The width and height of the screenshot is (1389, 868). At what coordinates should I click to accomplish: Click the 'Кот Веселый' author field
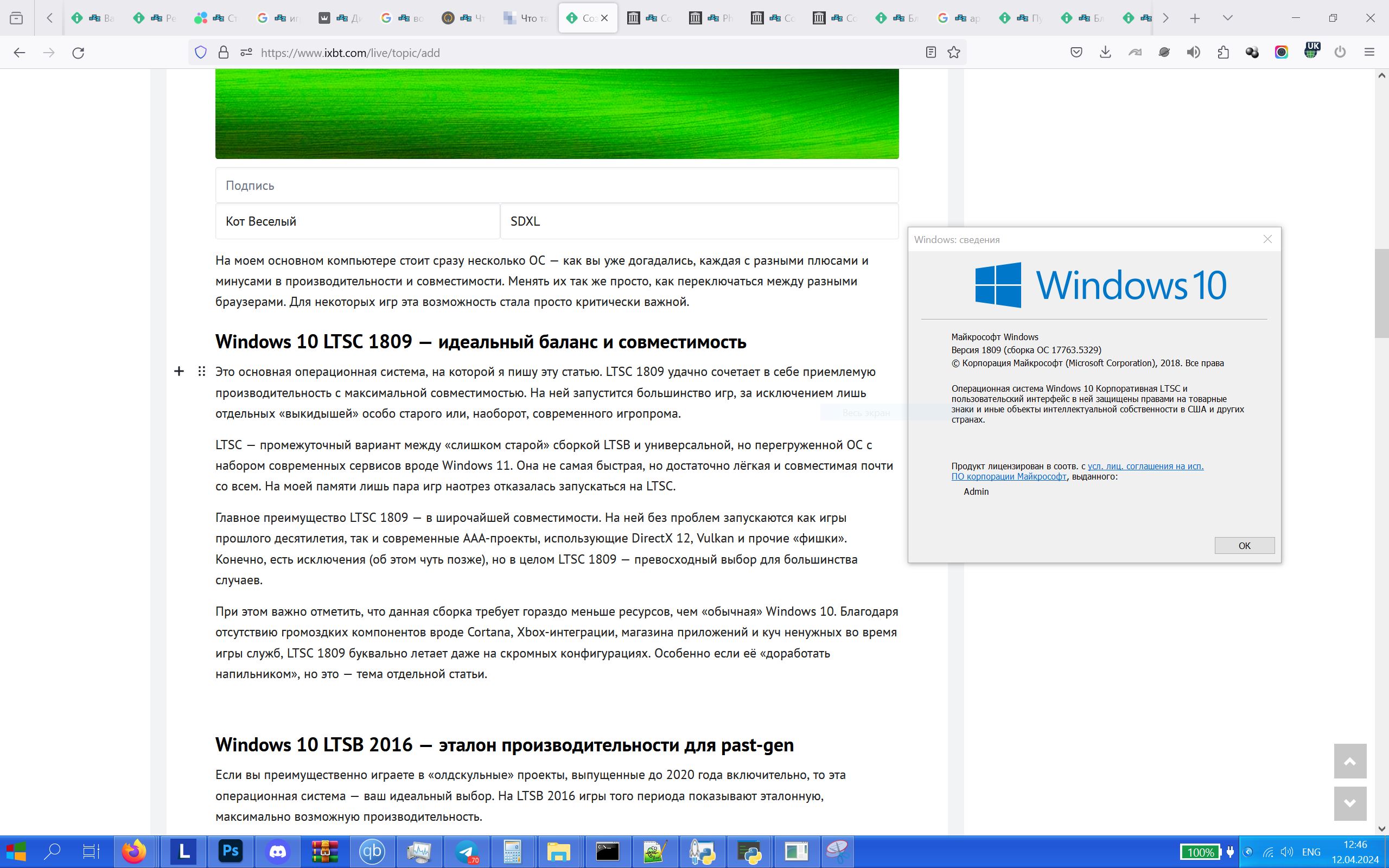pyautogui.click(x=358, y=221)
